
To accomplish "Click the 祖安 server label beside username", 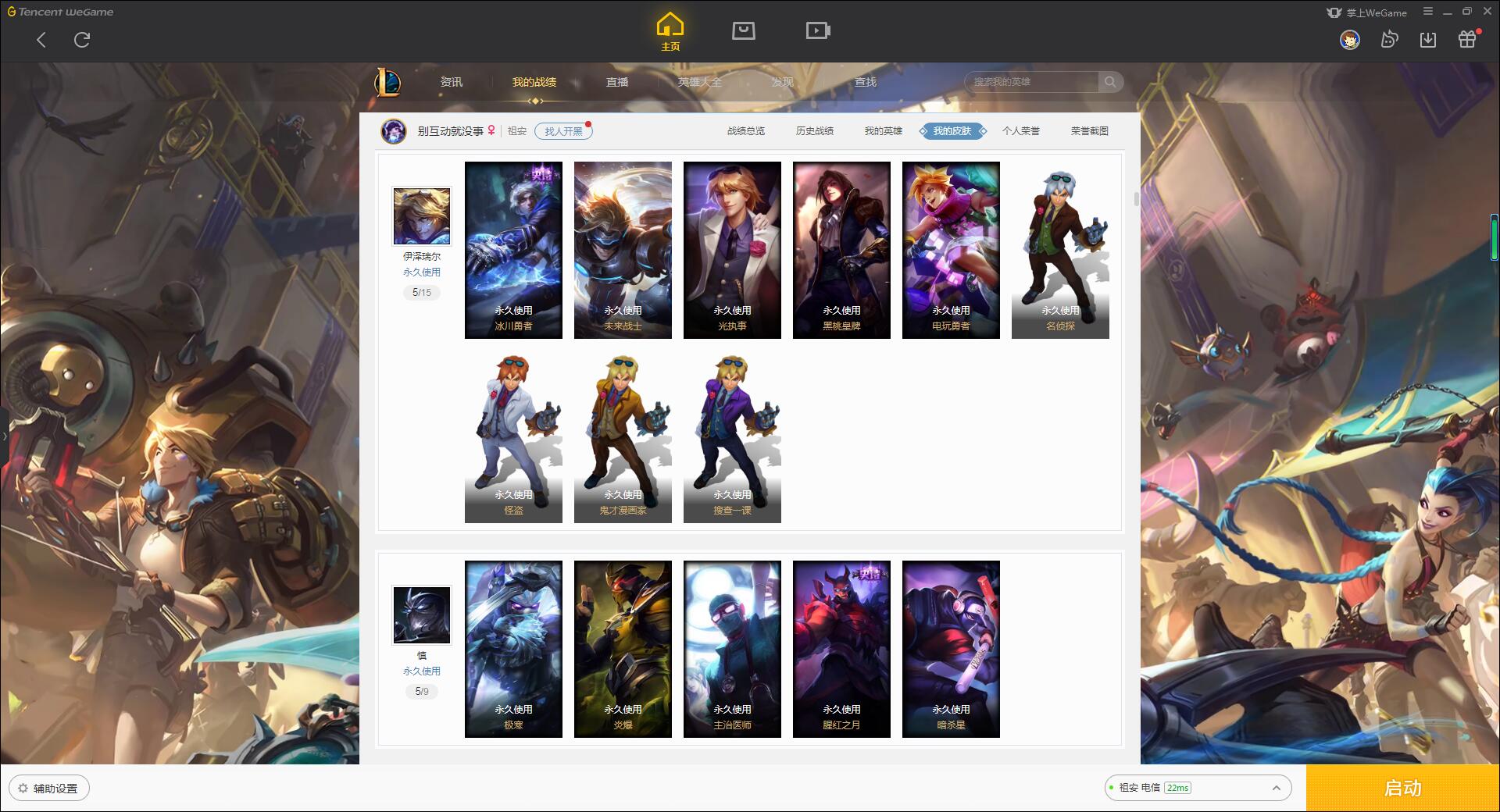I will pyautogui.click(x=517, y=131).
